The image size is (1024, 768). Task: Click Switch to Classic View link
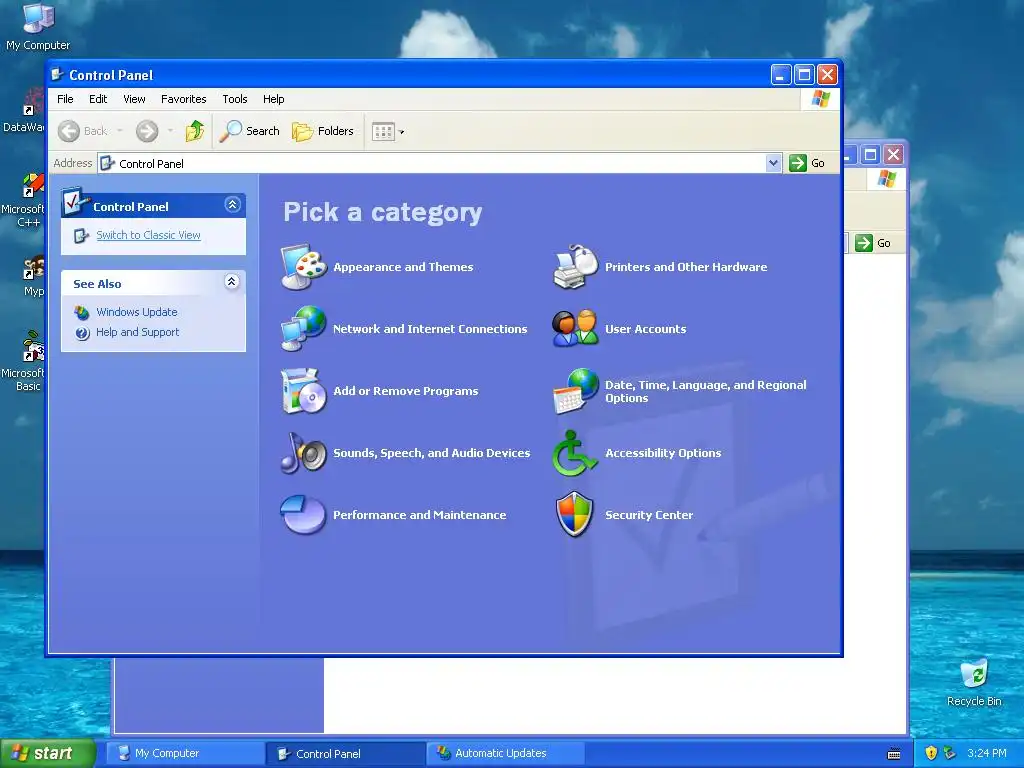148,235
